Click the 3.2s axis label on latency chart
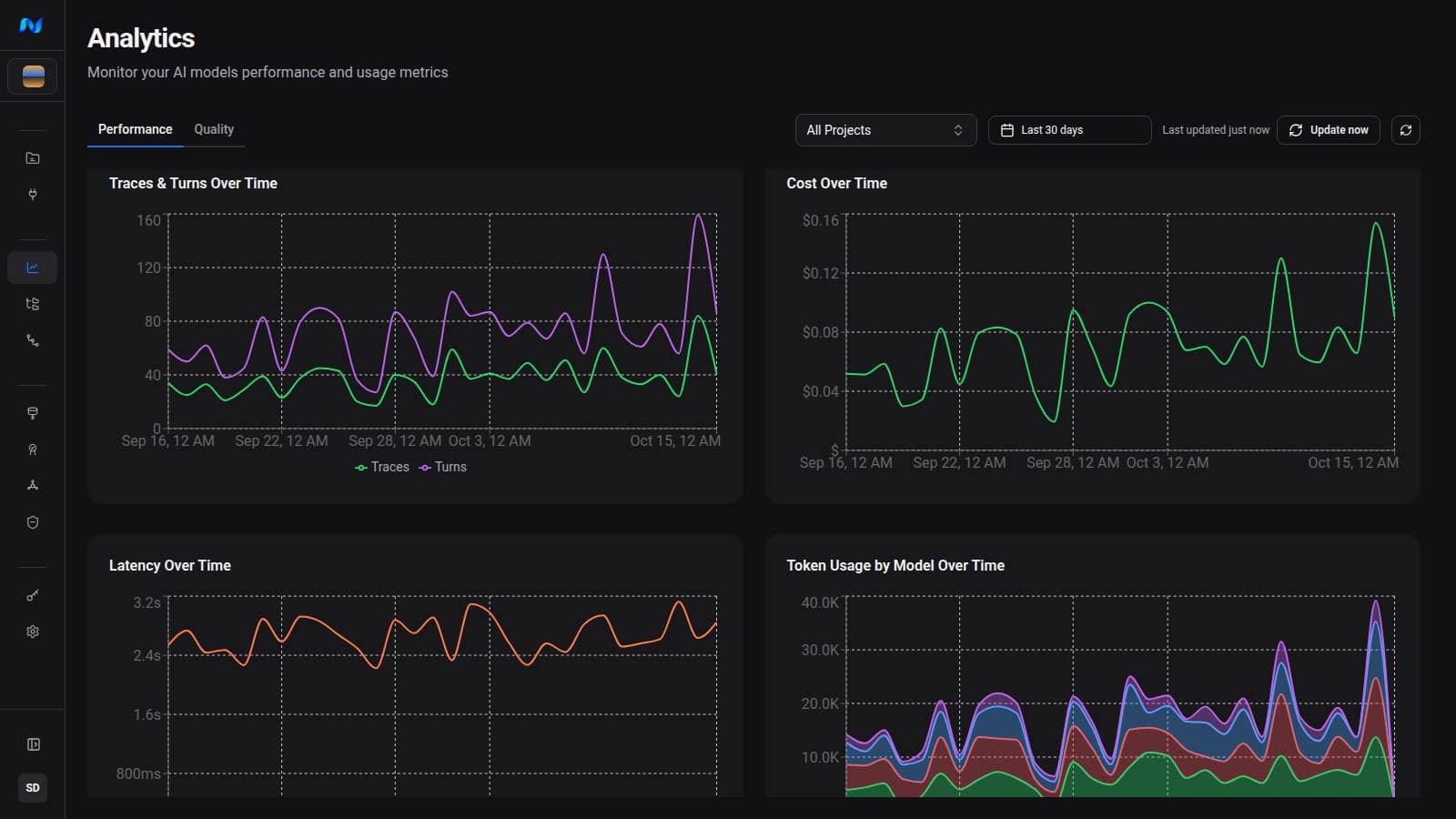 (147, 602)
